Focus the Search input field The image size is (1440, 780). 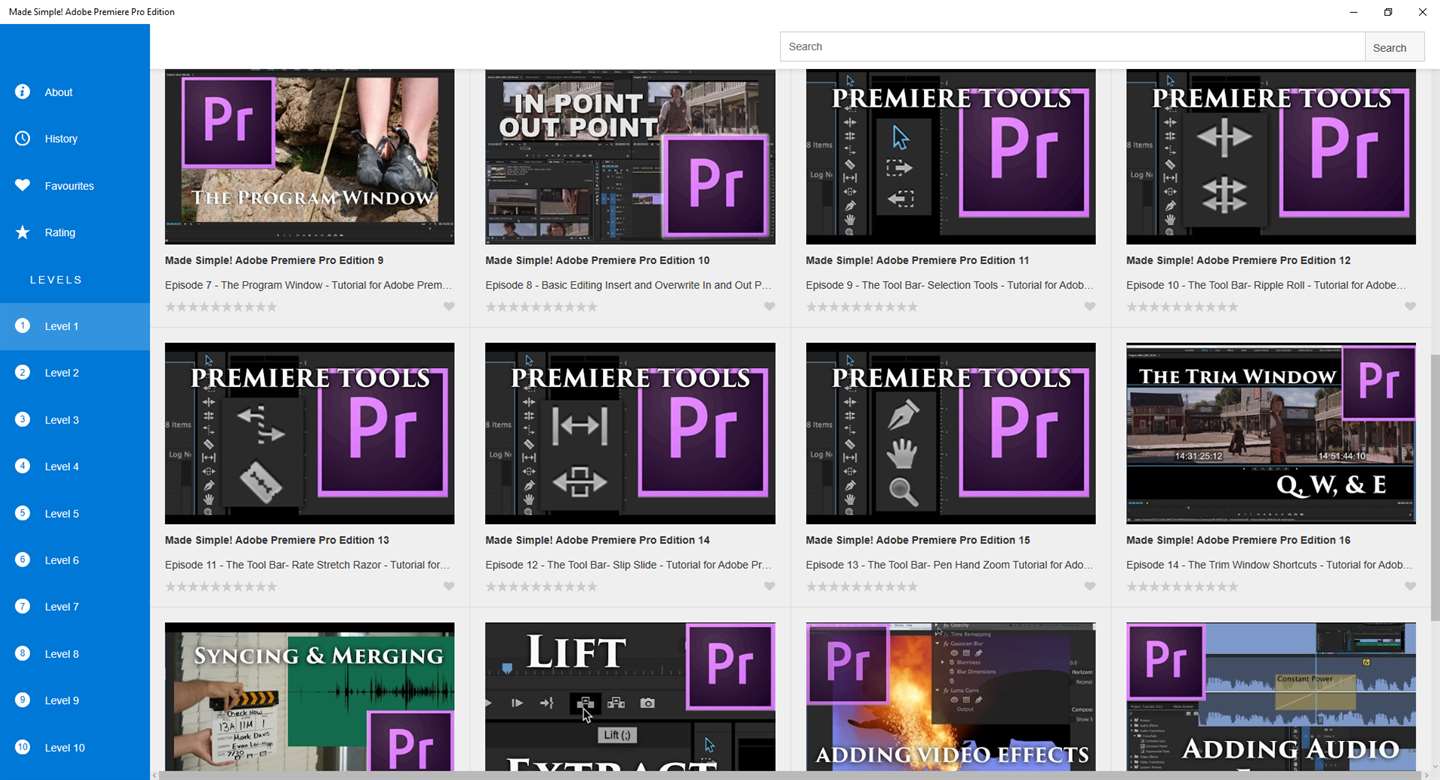click(1072, 47)
